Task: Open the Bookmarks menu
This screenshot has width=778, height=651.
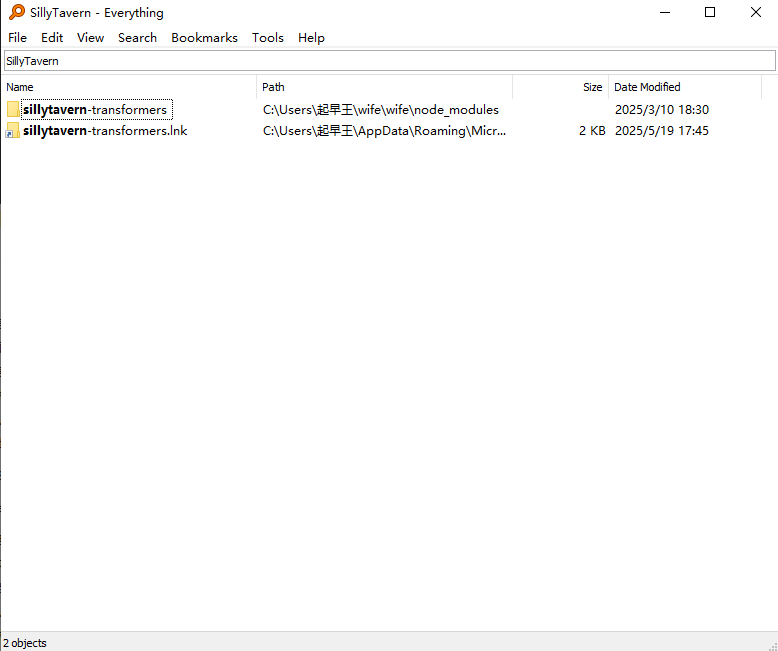Action: [204, 38]
